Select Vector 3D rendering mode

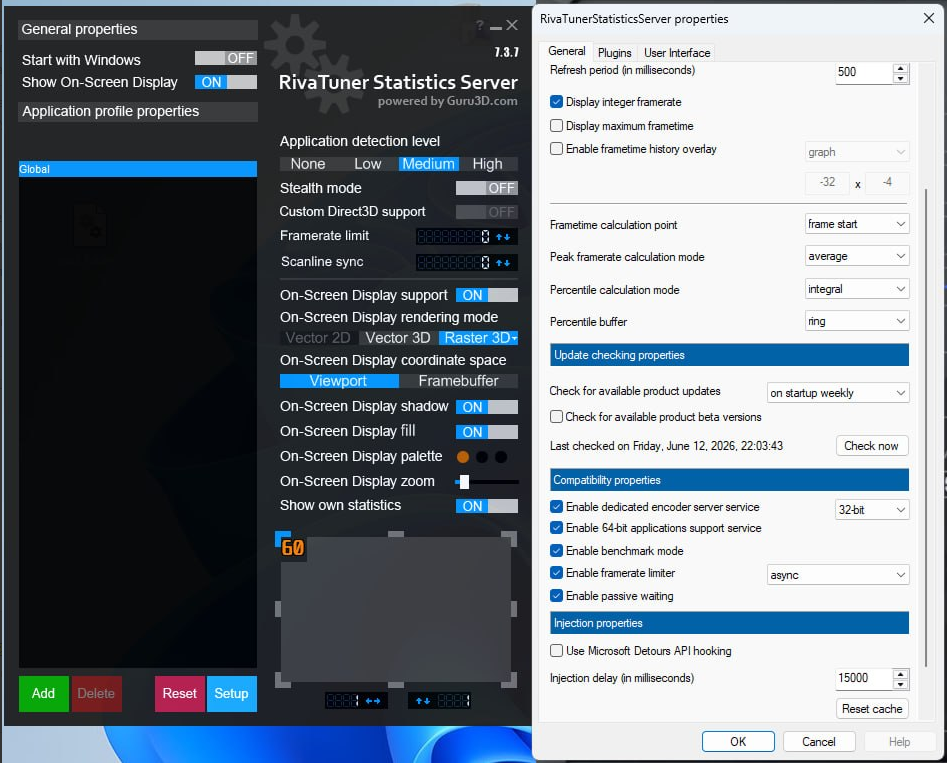[x=398, y=338]
